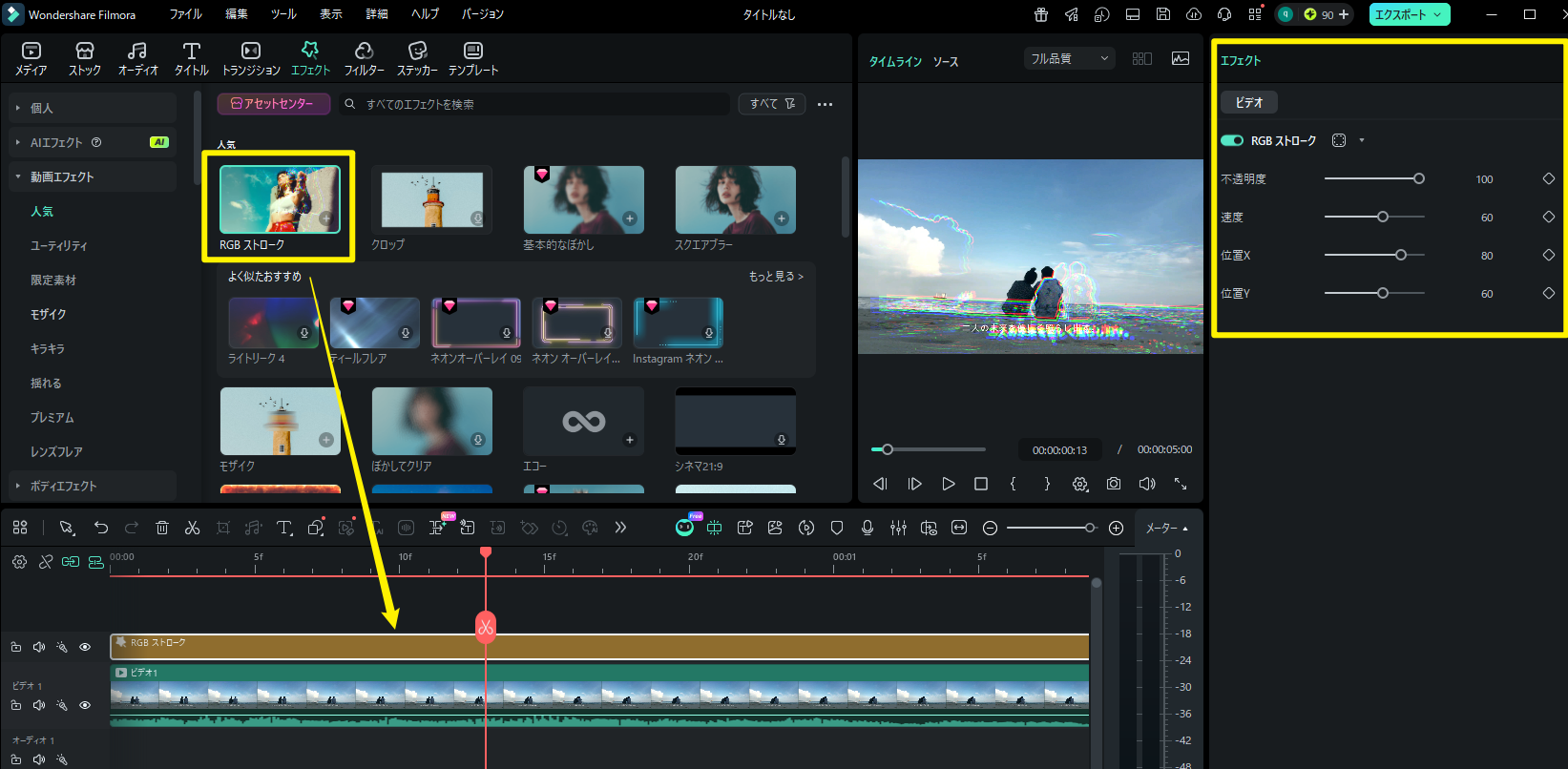The width and height of the screenshot is (1568, 769).
Task: Delete selected clip with trash icon
Action: click(x=162, y=528)
